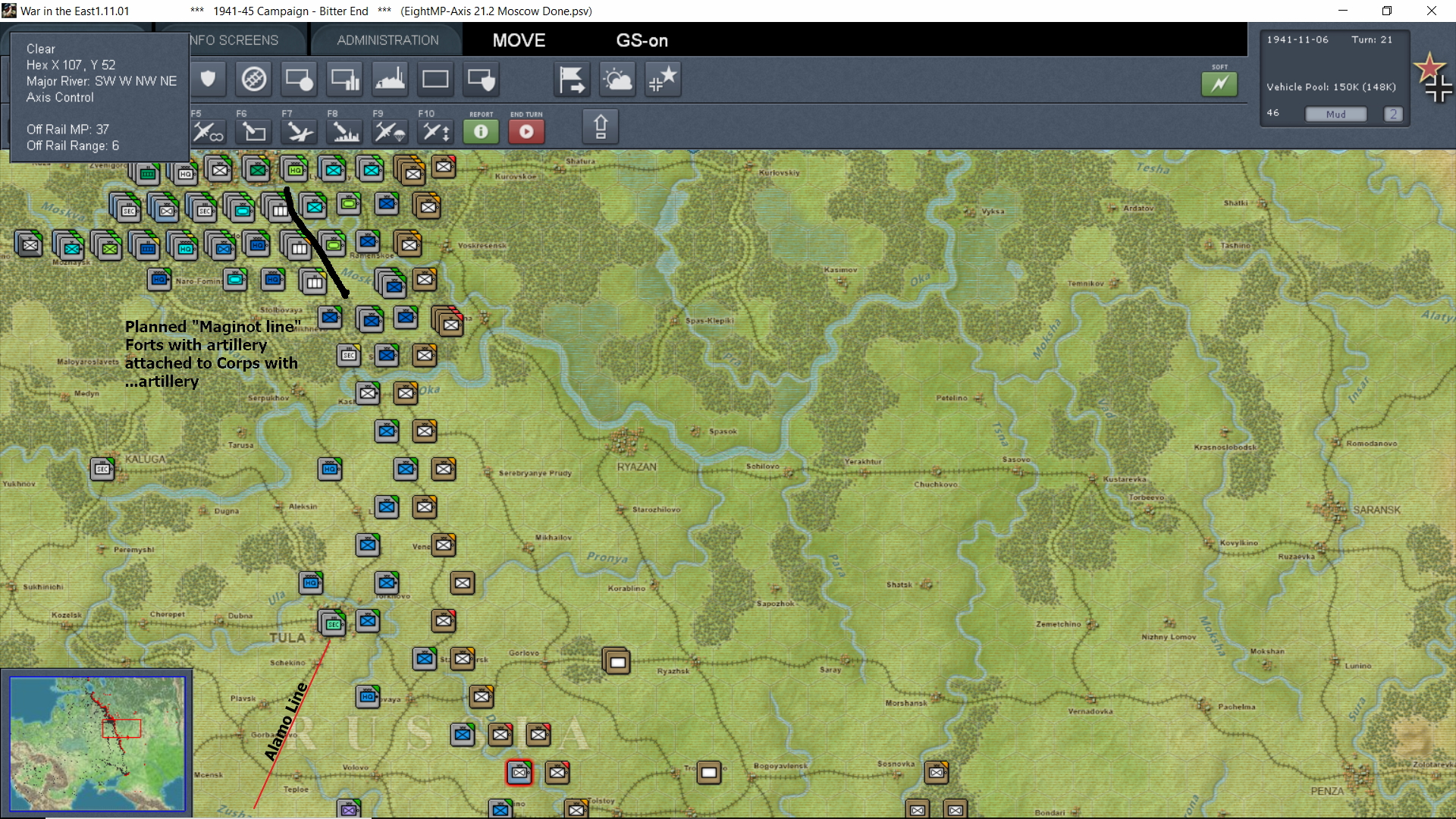Image resolution: width=1456 pixels, height=819 pixels.
Task: Click the GS-on label
Action: [642, 40]
